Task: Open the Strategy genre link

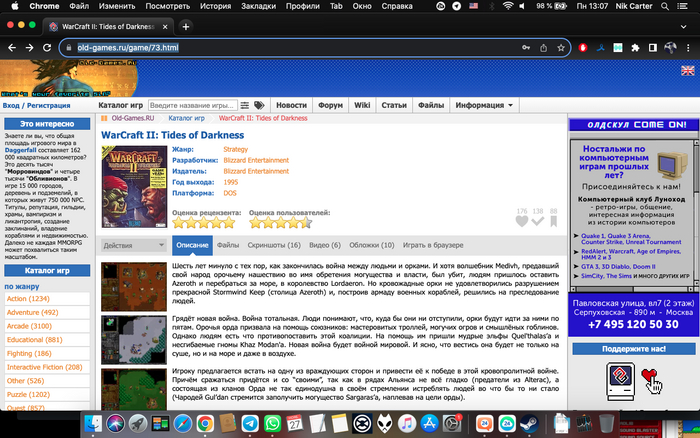Action: point(235,150)
